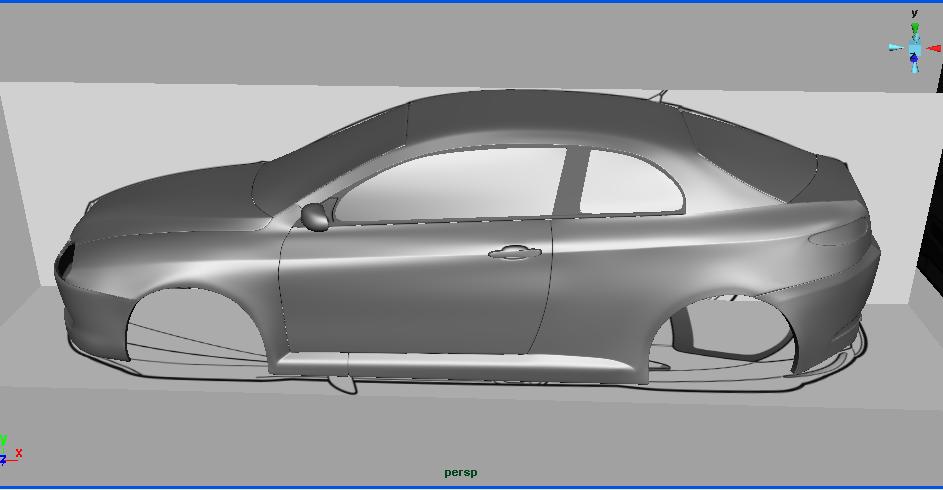943x490 pixels.
Task: Click the red cone on the view gizmo
Action: 934,49
